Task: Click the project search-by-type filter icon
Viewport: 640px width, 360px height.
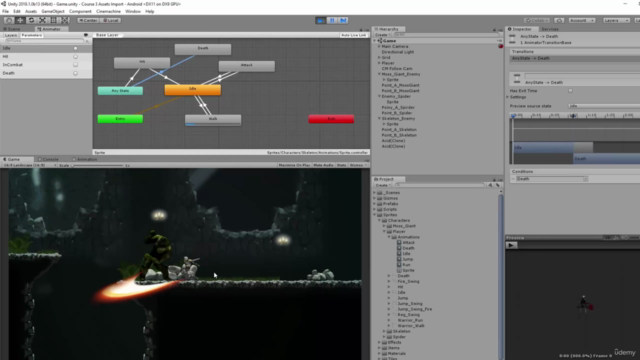Action: (x=490, y=185)
